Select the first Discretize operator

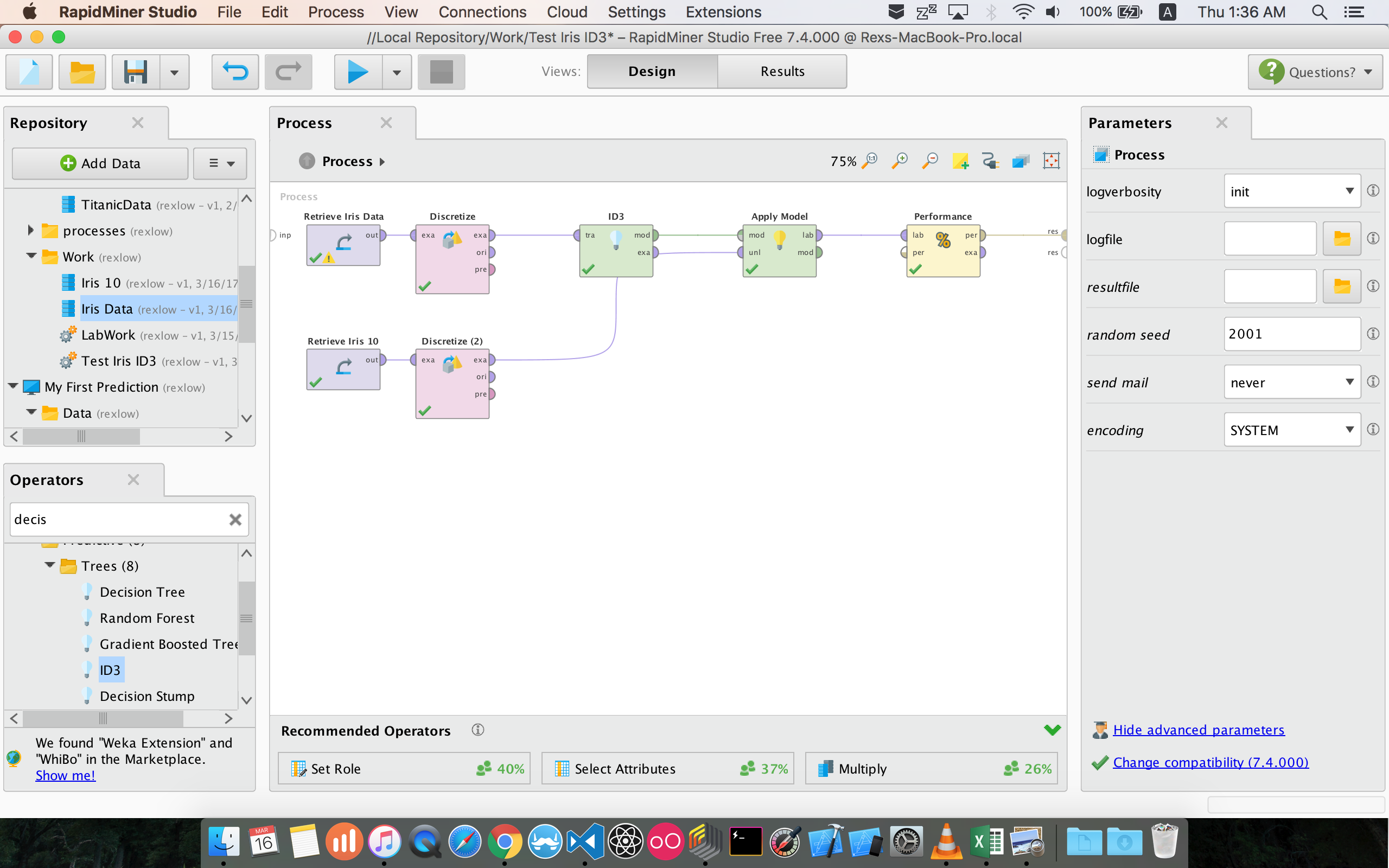tap(453, 259)
